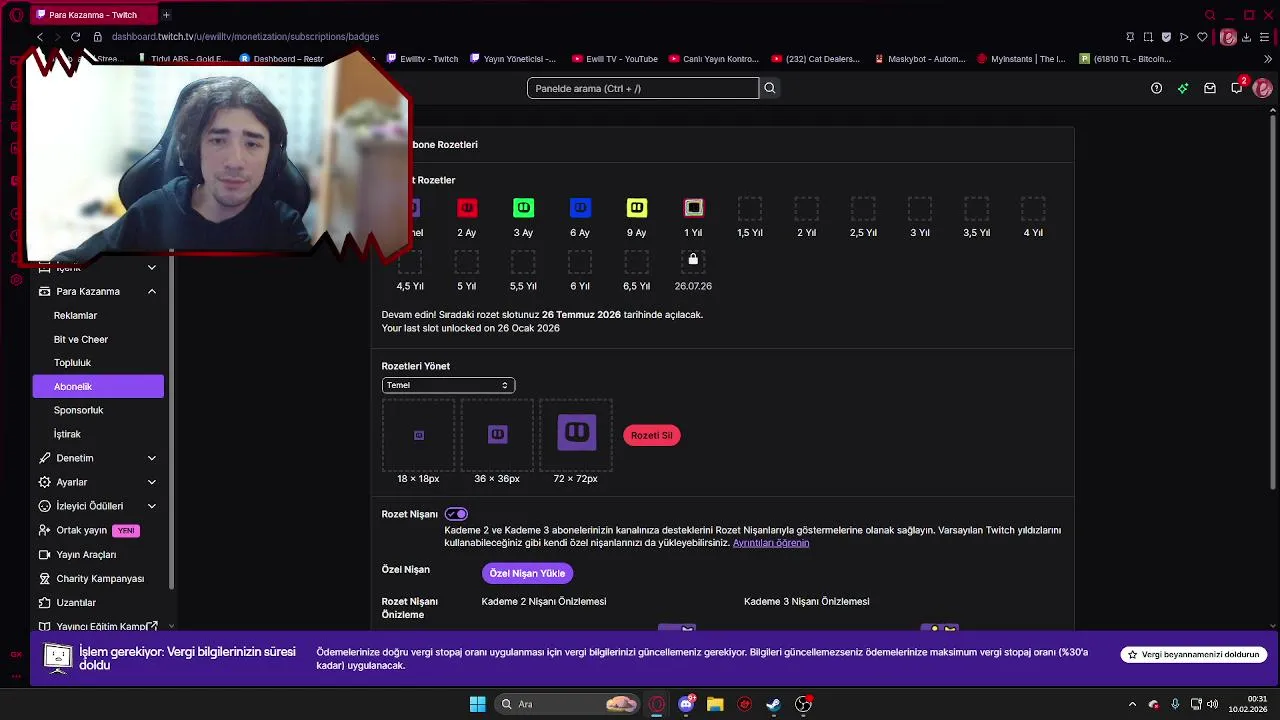
Task: Open Yayıncı Eğitim Kampı external link
Action: coord(98,626)
